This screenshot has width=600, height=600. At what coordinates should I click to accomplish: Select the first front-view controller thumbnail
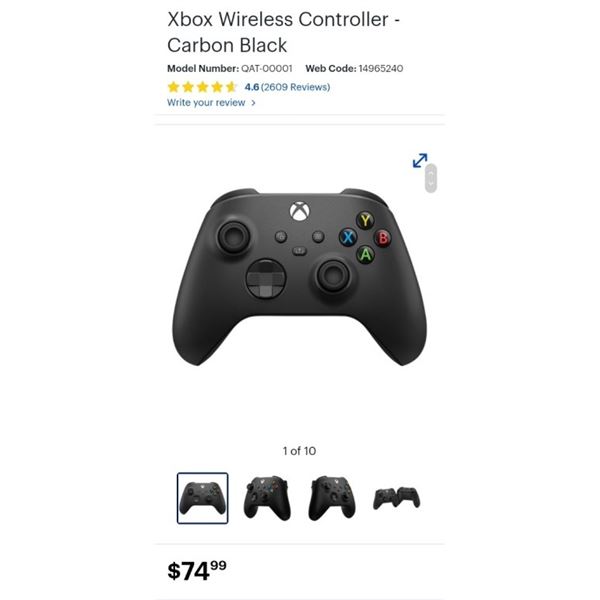[x=202, y=498]
